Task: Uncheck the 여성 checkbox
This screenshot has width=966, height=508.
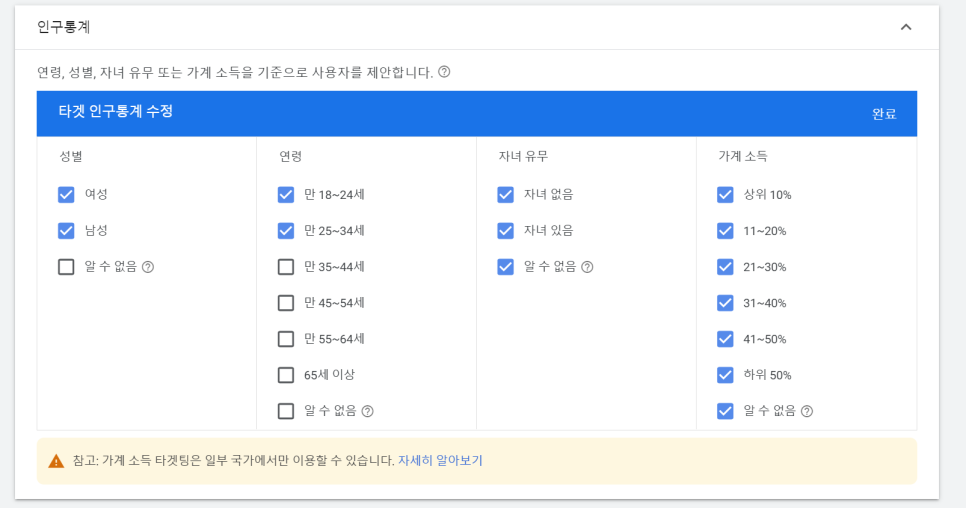Action: coord(66,195)
